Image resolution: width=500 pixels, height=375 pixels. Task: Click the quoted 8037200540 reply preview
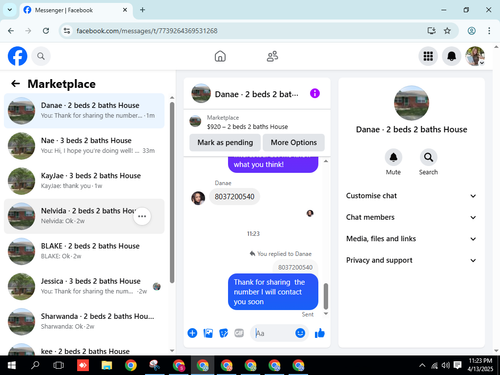pos(295,267)
